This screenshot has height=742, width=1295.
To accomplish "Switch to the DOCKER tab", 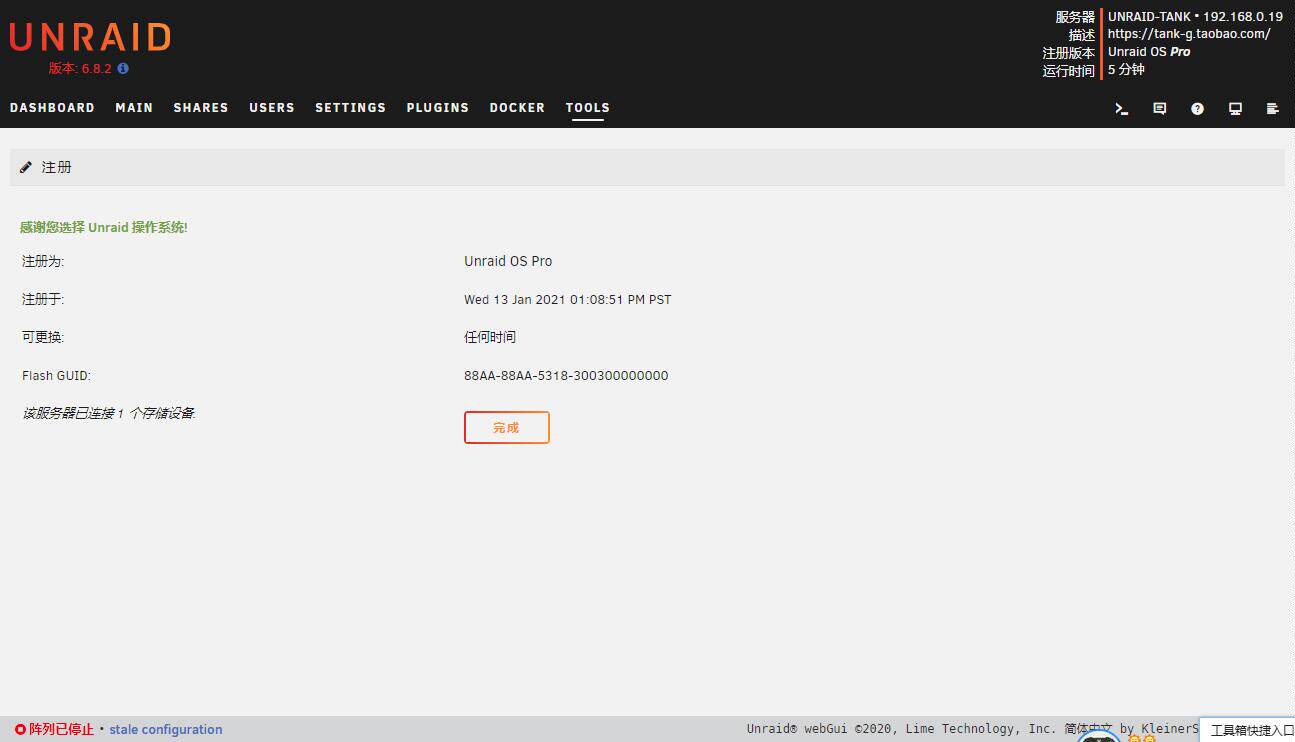I will click(x=517, y=108).
